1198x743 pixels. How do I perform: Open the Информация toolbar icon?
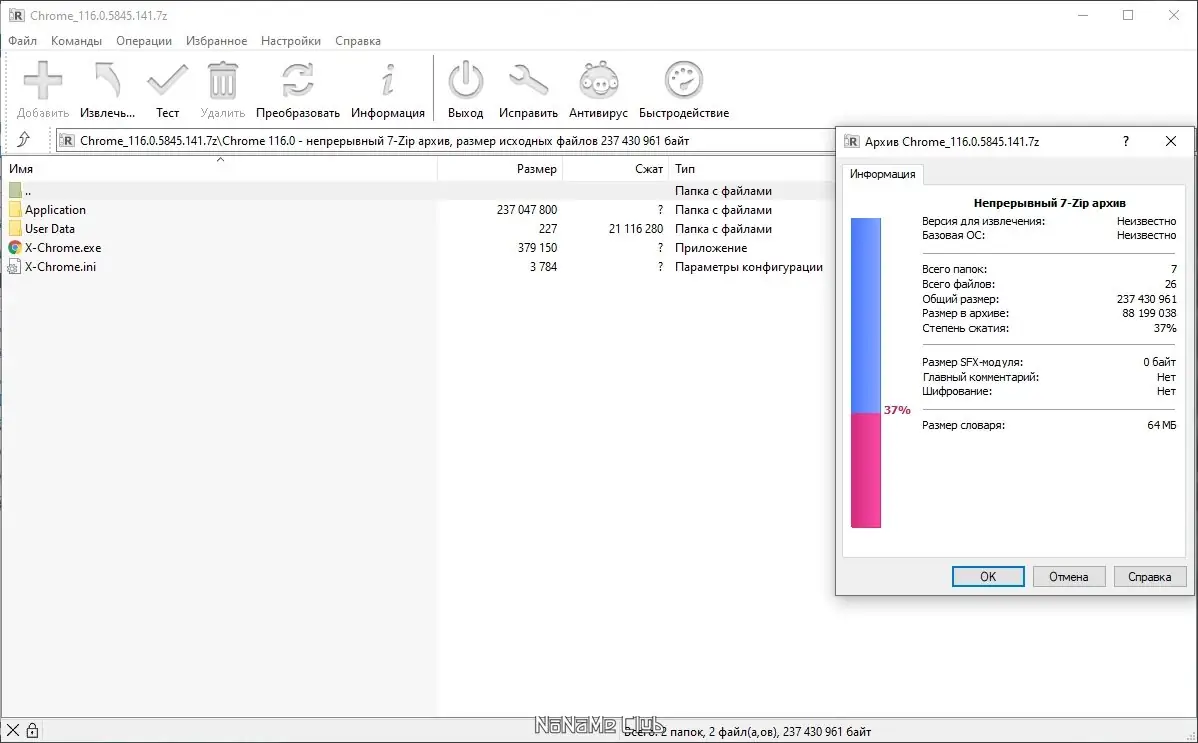388,79
